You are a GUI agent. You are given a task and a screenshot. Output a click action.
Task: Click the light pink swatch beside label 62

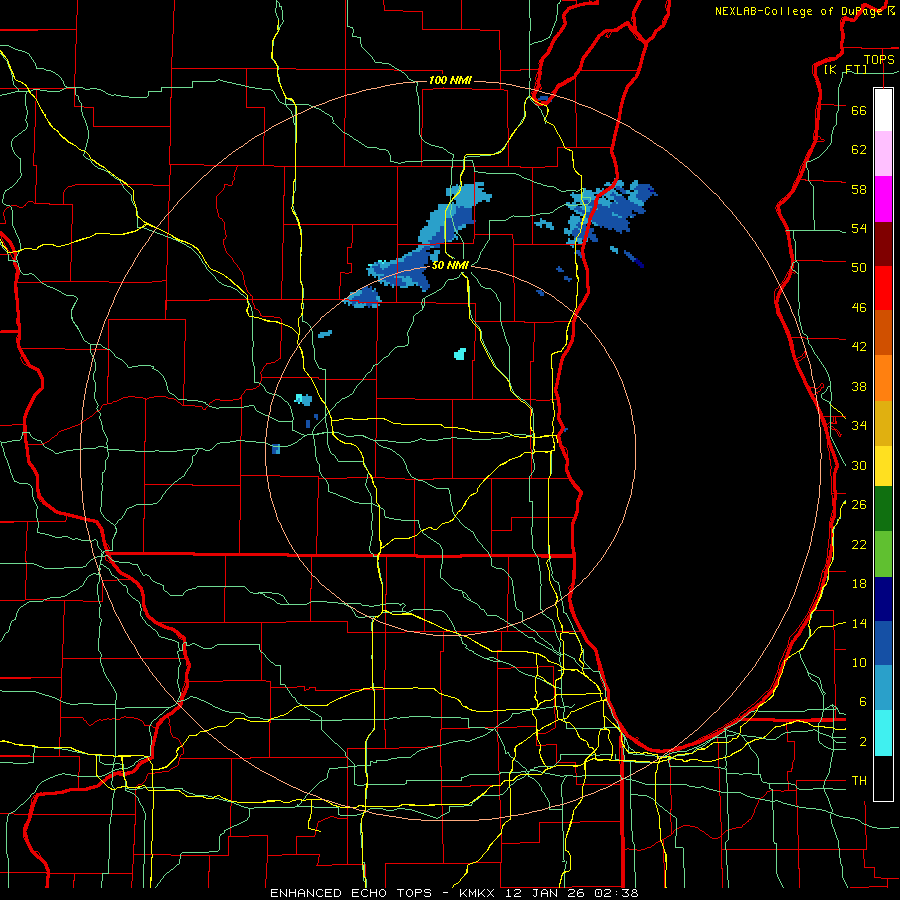[x=883, y=154]
